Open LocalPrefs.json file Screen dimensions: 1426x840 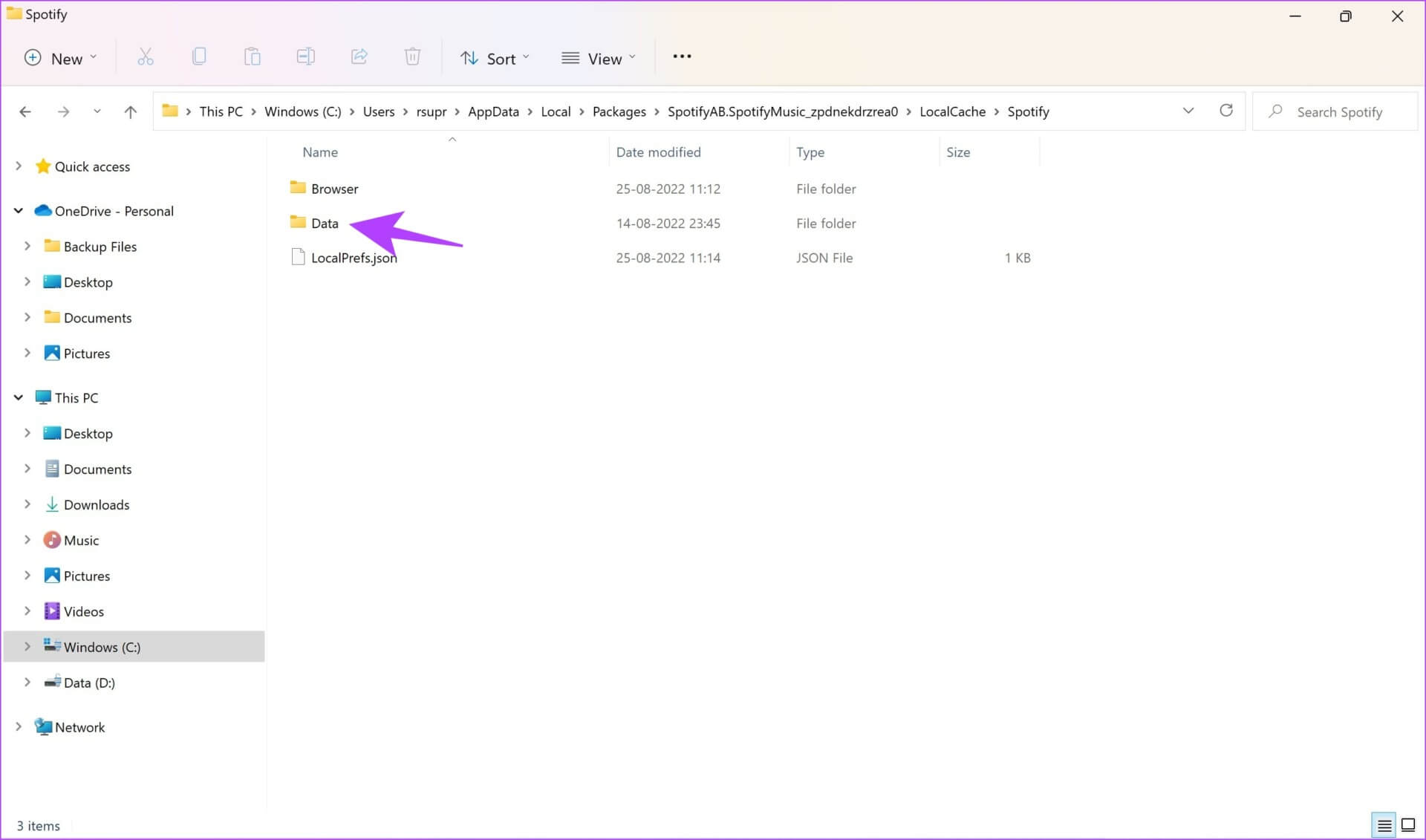click(353, 257)
